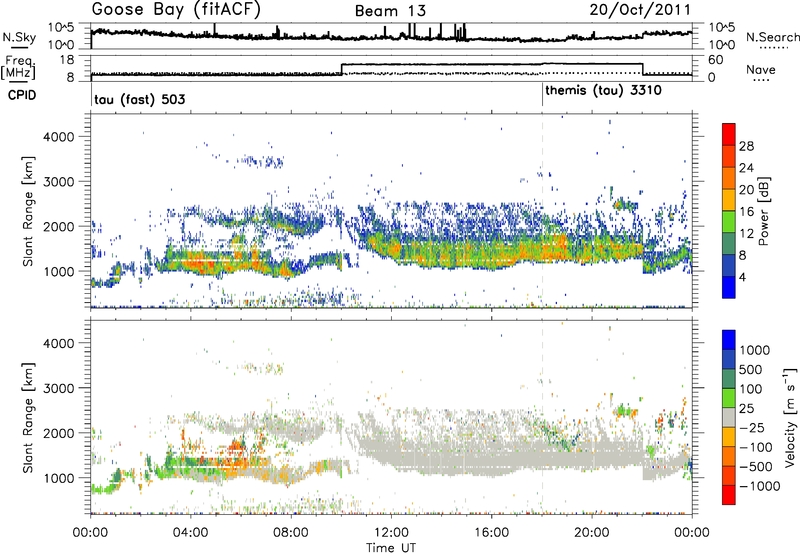Click the blue bottom of power colorbar
Image resolution: width=800 pixels, height=554 pixels.
tap(729, 287)
